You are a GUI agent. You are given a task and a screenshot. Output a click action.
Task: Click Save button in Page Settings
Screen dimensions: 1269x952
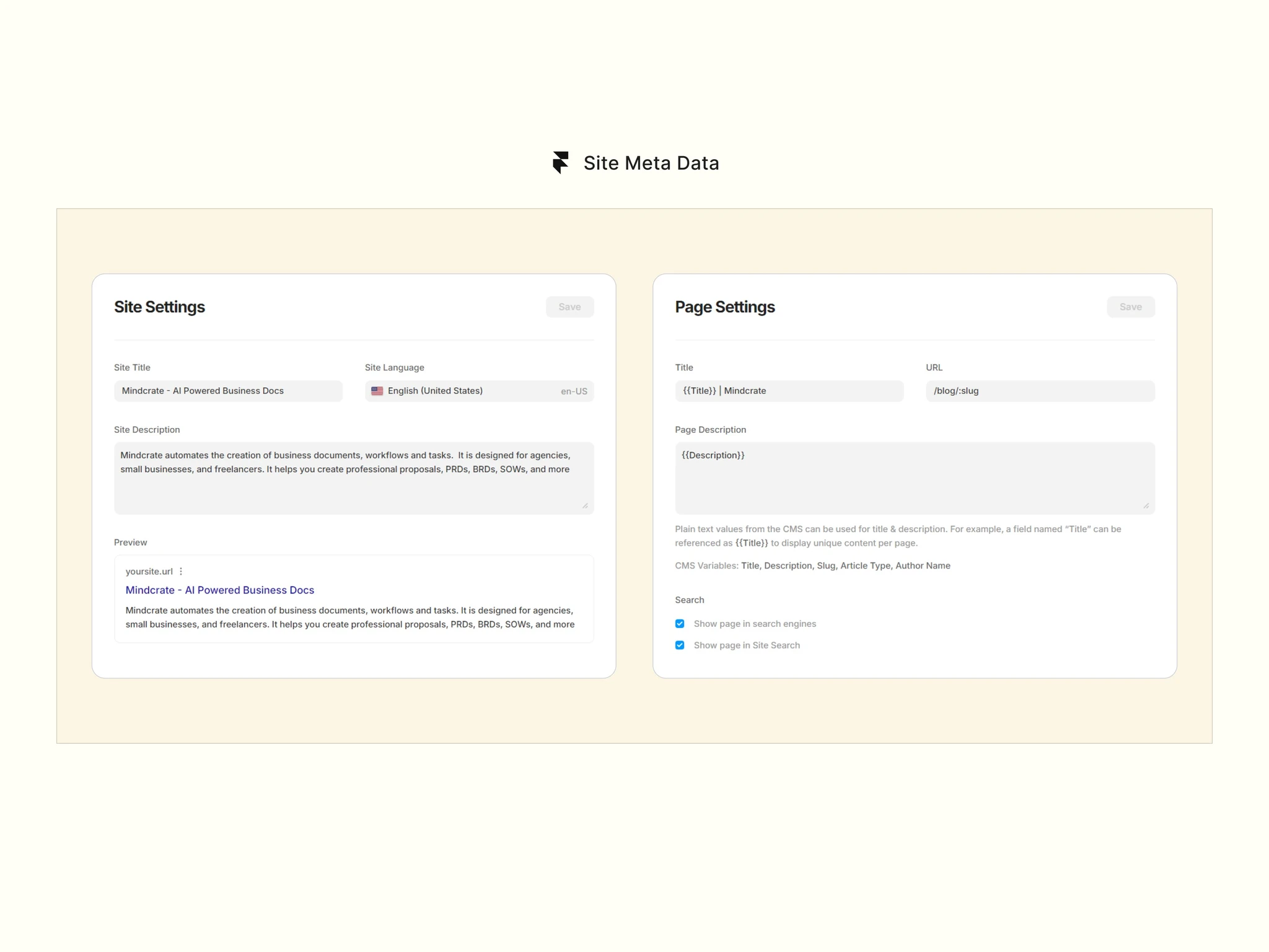1130,307
